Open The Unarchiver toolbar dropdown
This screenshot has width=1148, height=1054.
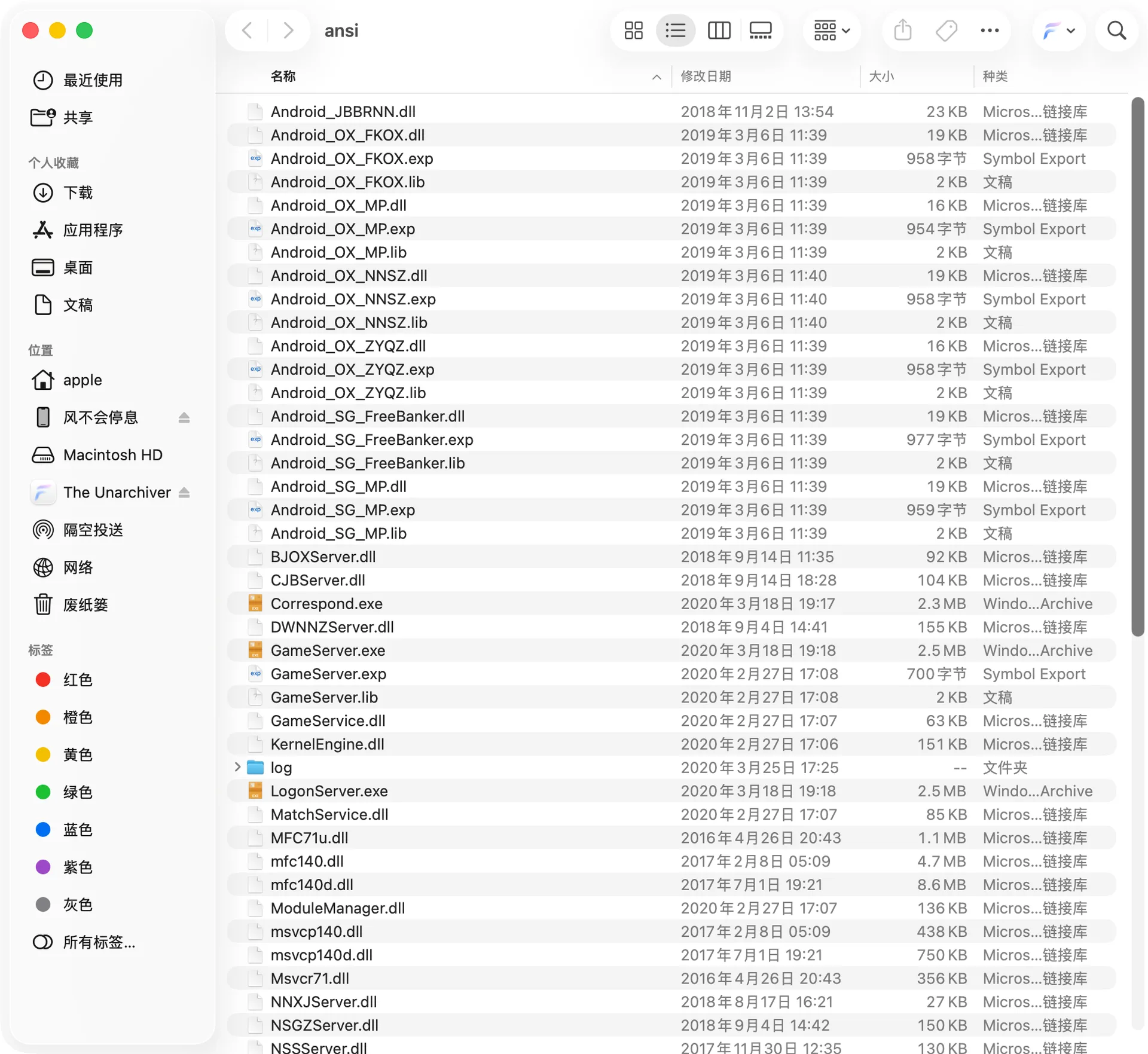(1059, 30)
